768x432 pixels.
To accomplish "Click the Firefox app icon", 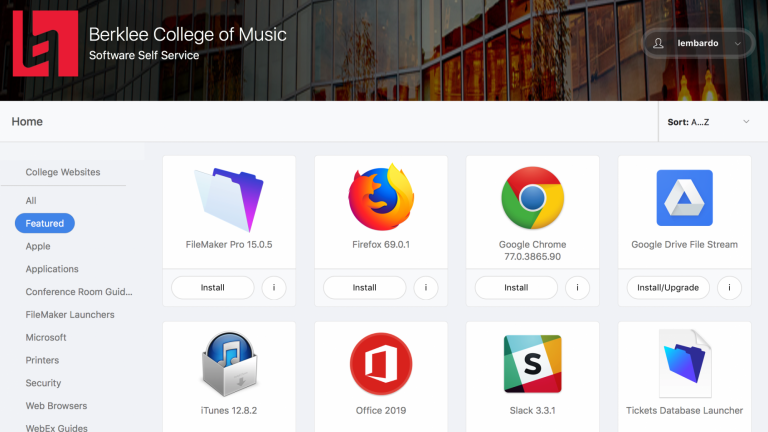I will pyautogui.click(x=381, y=197).
